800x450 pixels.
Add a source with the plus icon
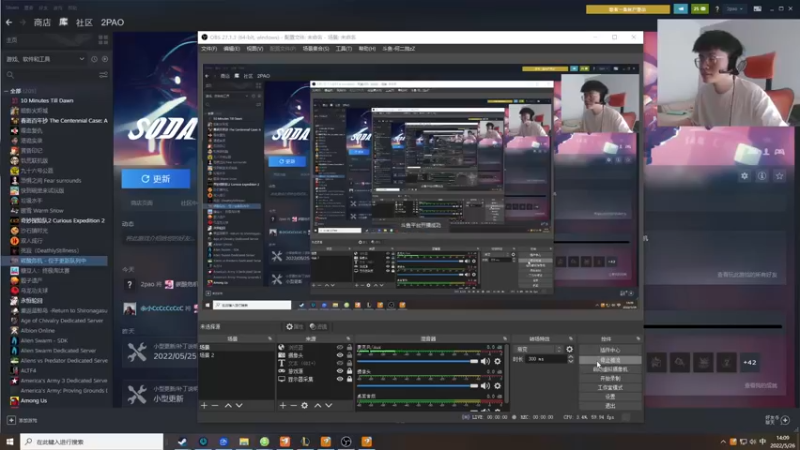[283, 406]
